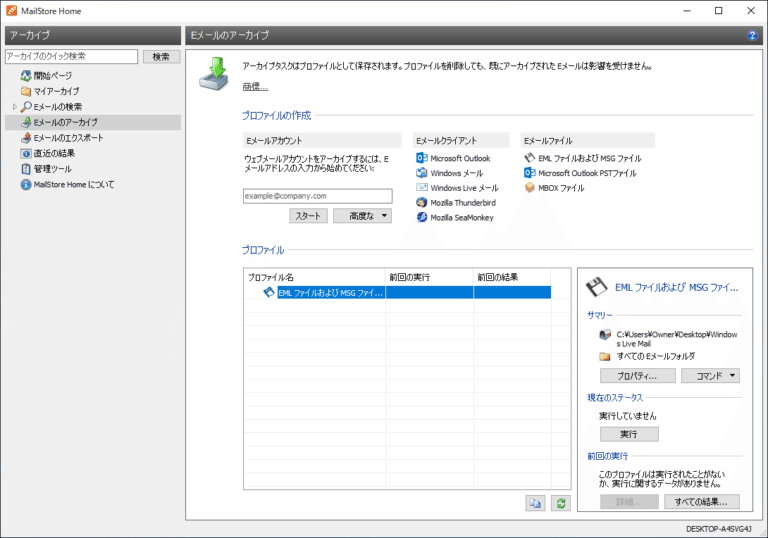The image size is (768, 538).
Task: Click the マイアーカイブ folder icon
Action: (x=26, y=91)
